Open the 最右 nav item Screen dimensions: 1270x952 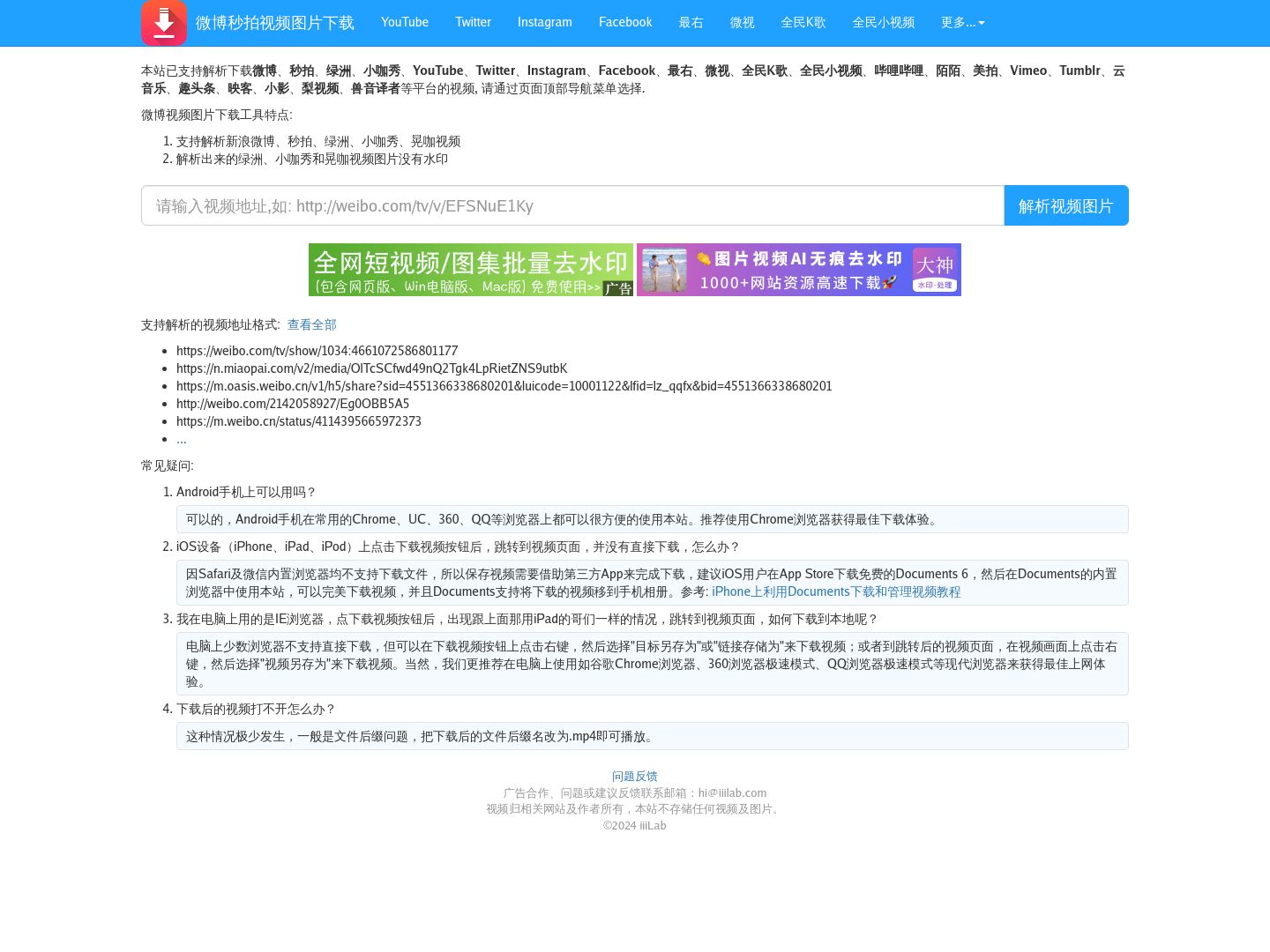tap(691, 22)
